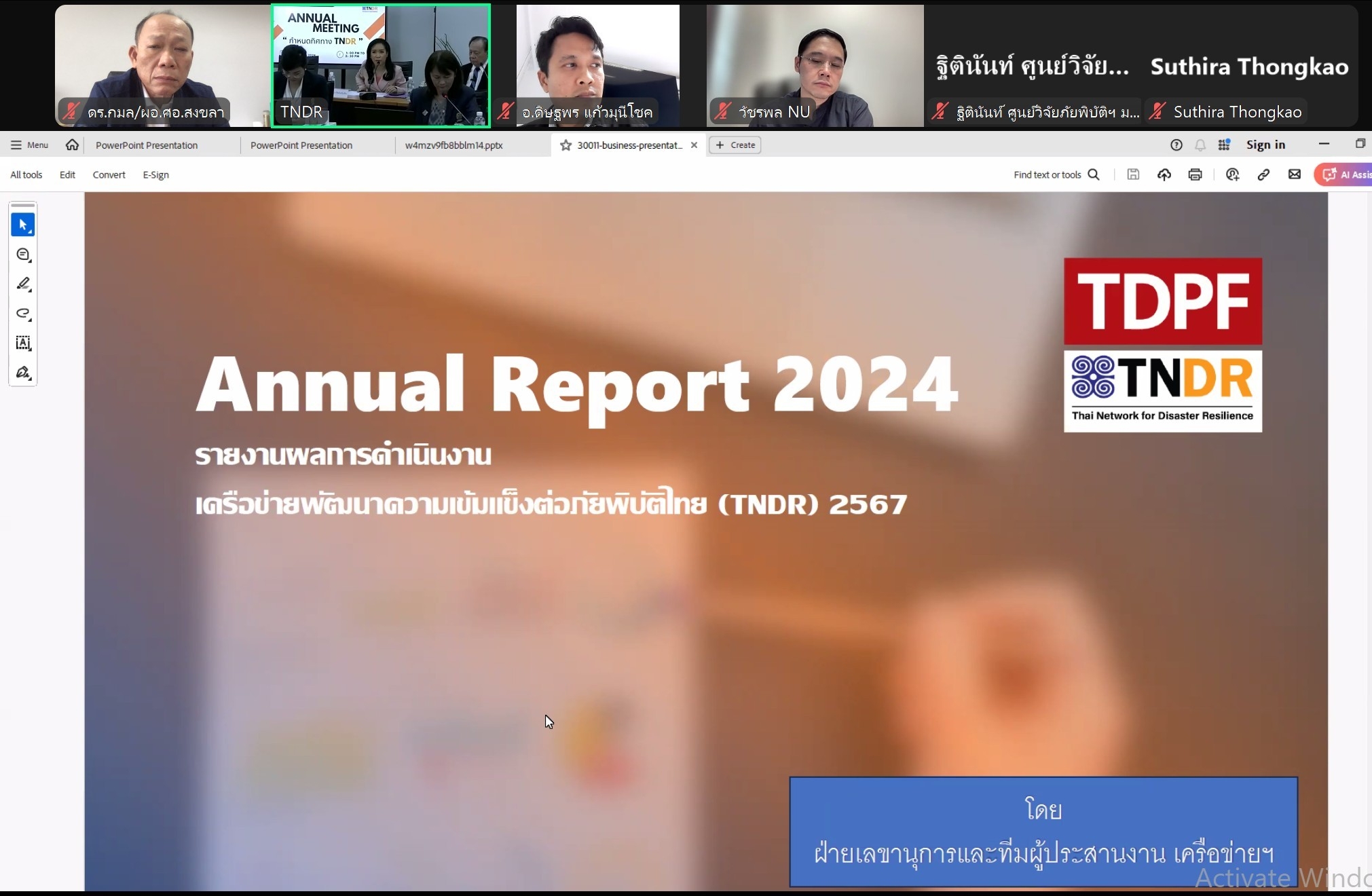Screen dimensions: 1372x896
Task: Select the highlighter pen tool
Action: point(22,284)
